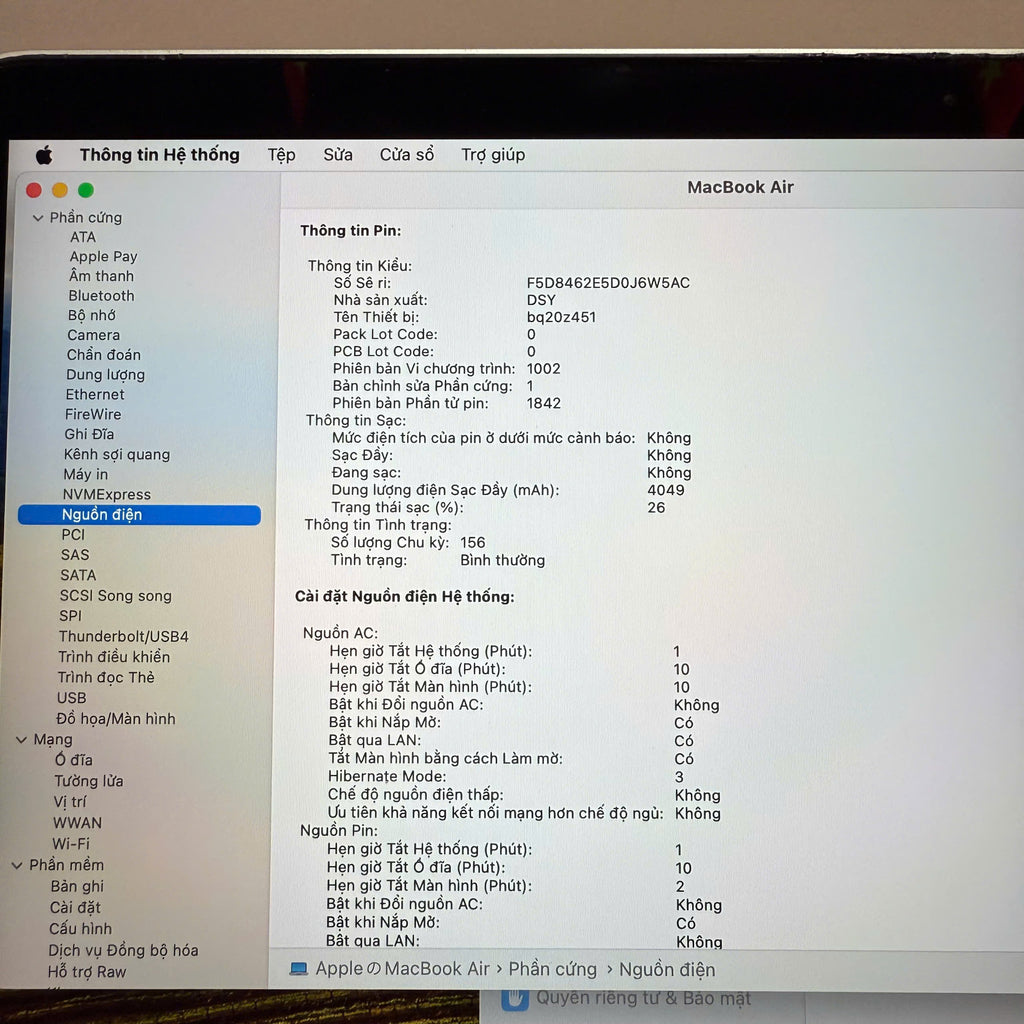Open the Sửa menu

(338, 155)
